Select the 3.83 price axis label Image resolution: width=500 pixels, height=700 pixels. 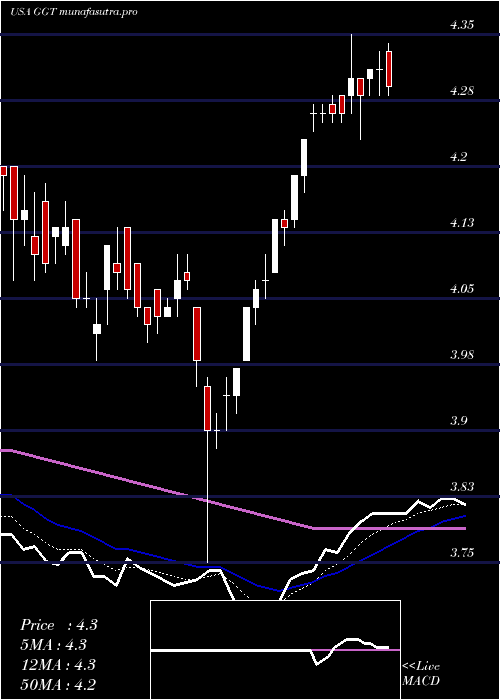click(462, 487)
